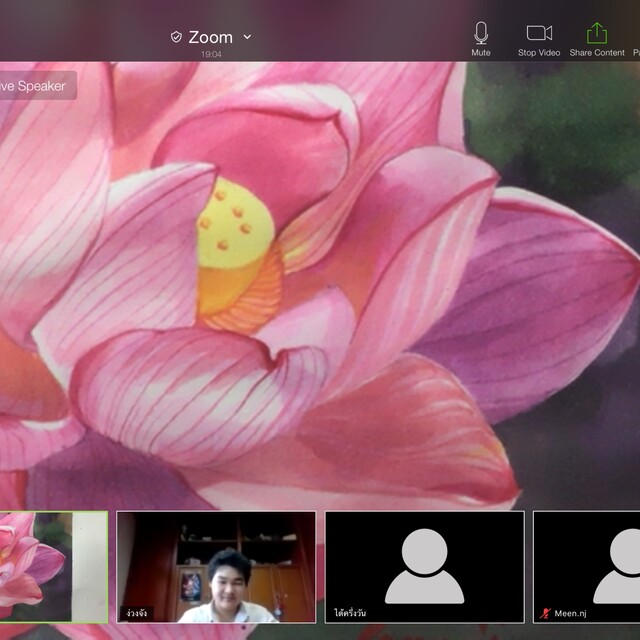Switch view using Active Speaker button
This screenshot has width=640, height=640.
37,86
